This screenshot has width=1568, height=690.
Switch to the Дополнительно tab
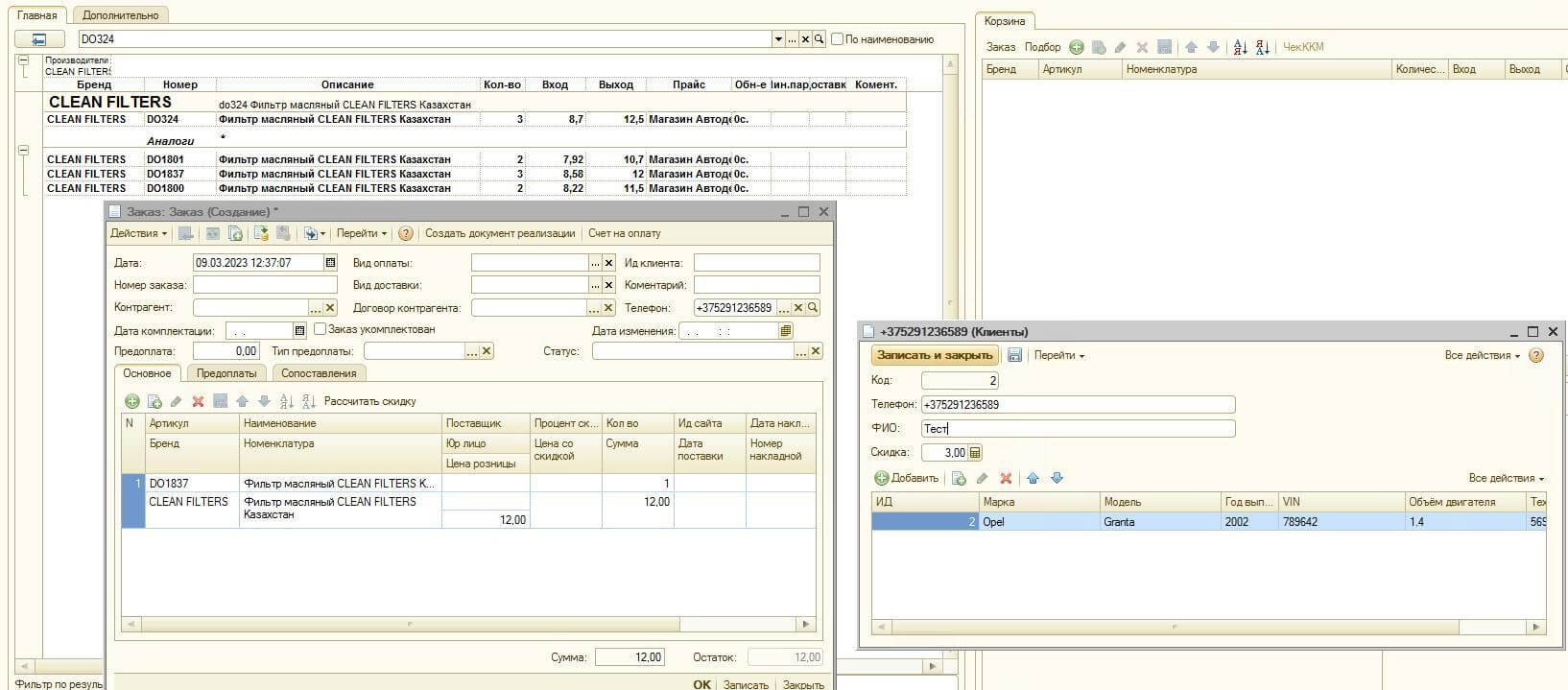point(120,15)
